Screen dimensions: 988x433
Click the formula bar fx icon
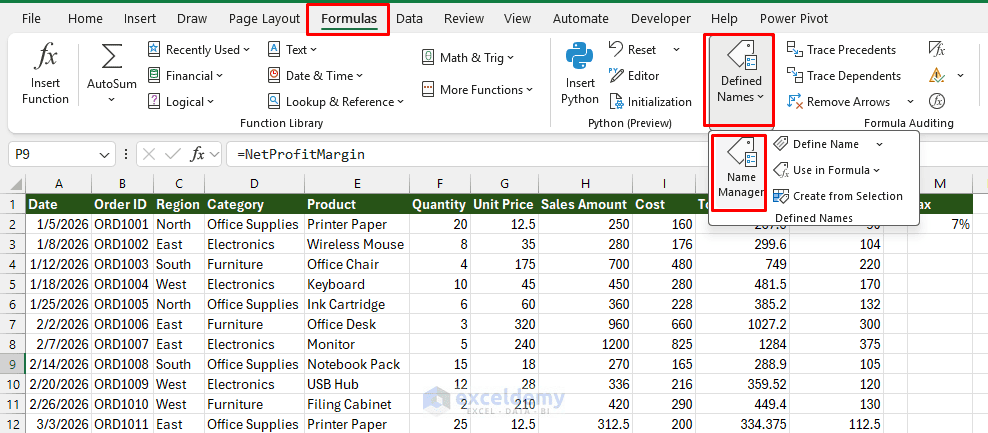(x=197, y=154)
